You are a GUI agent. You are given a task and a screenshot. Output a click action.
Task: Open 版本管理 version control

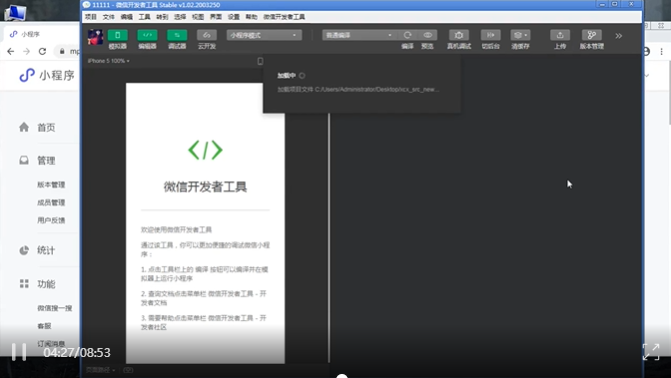591,35
